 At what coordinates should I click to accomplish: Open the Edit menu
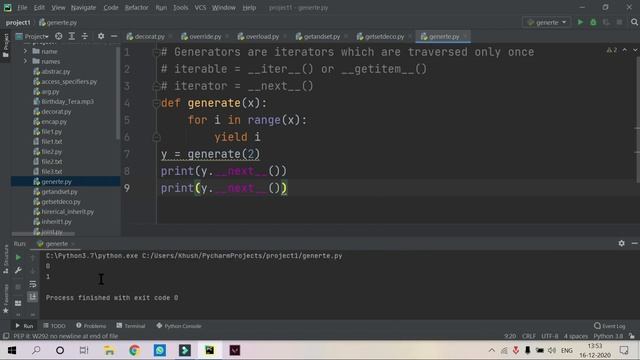39,7
